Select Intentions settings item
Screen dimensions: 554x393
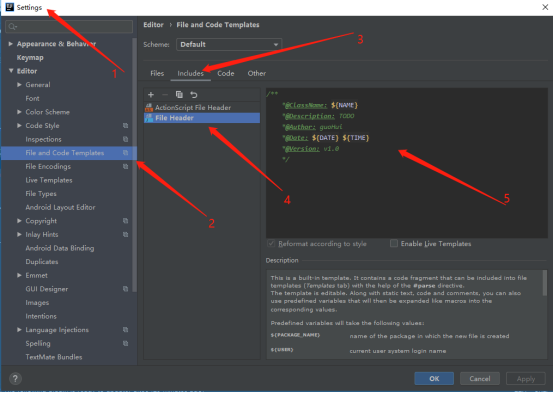click(x=41, y=316)
